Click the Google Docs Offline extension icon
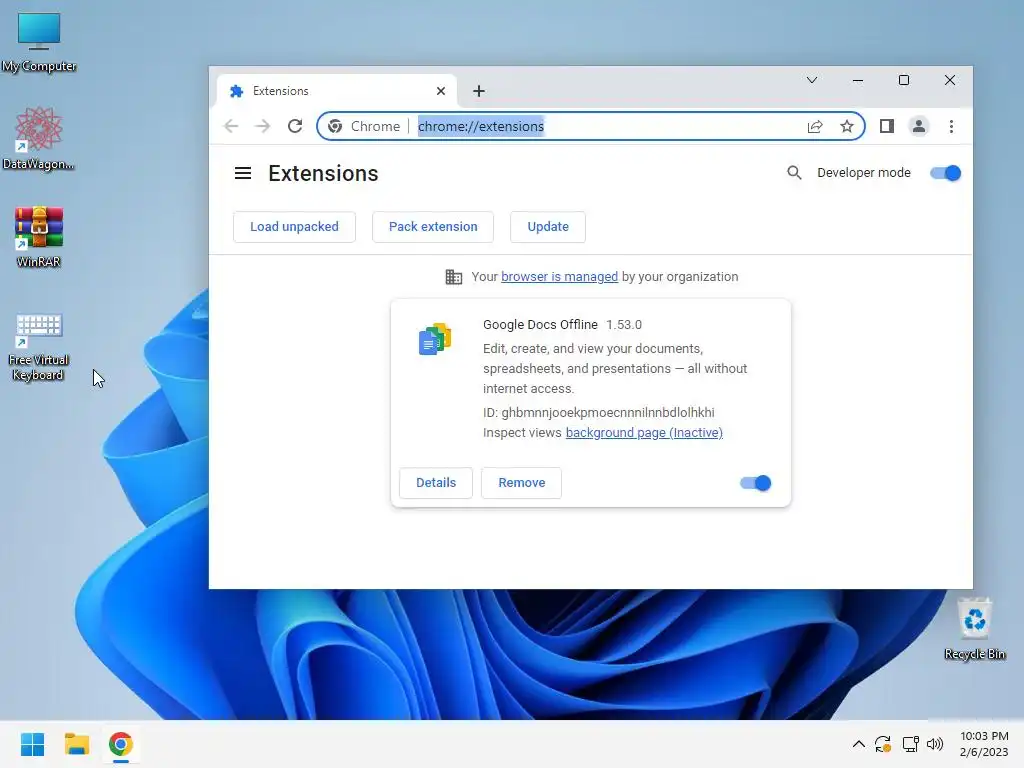This screenshot has height=768, width=1024. [435, 340]
